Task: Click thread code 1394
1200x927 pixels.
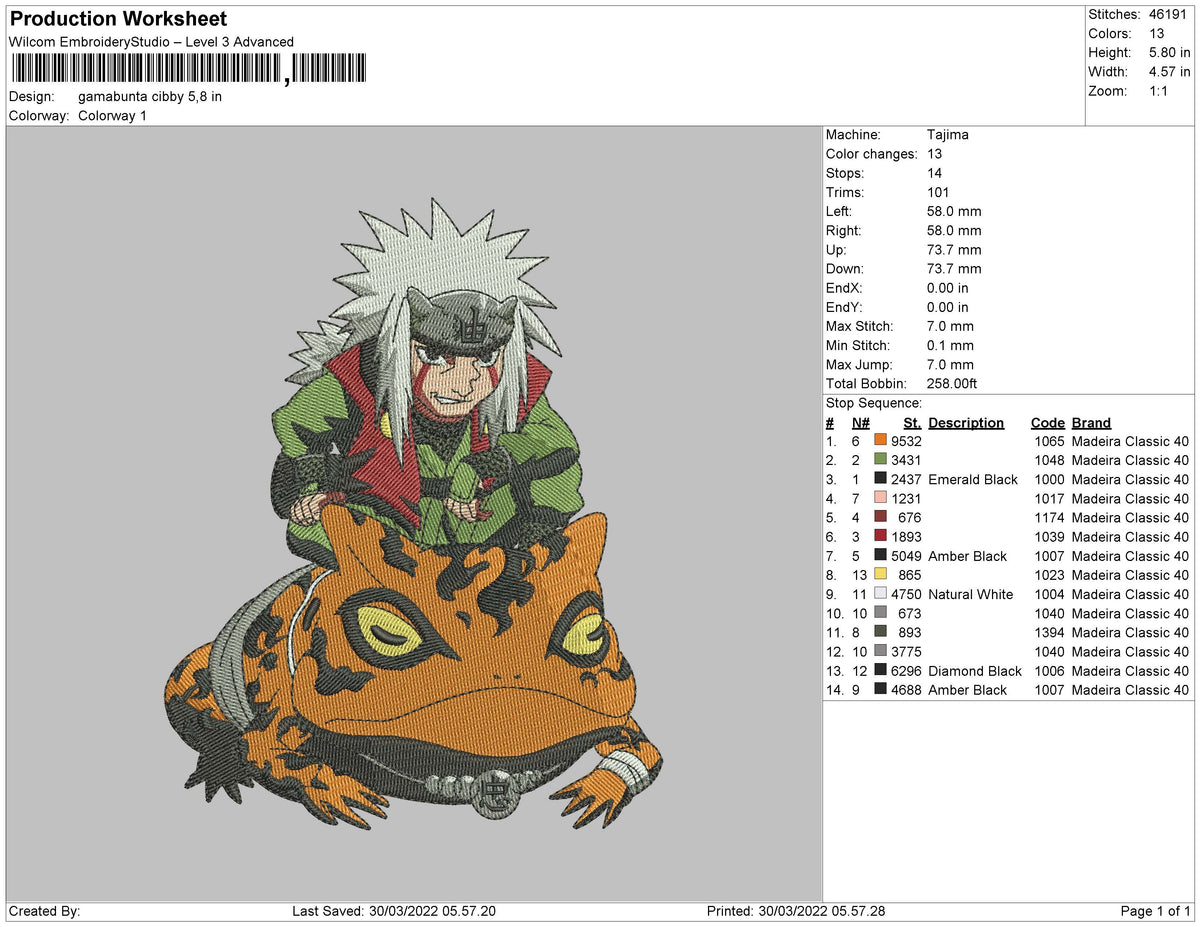Action: tap(1049, 633)
